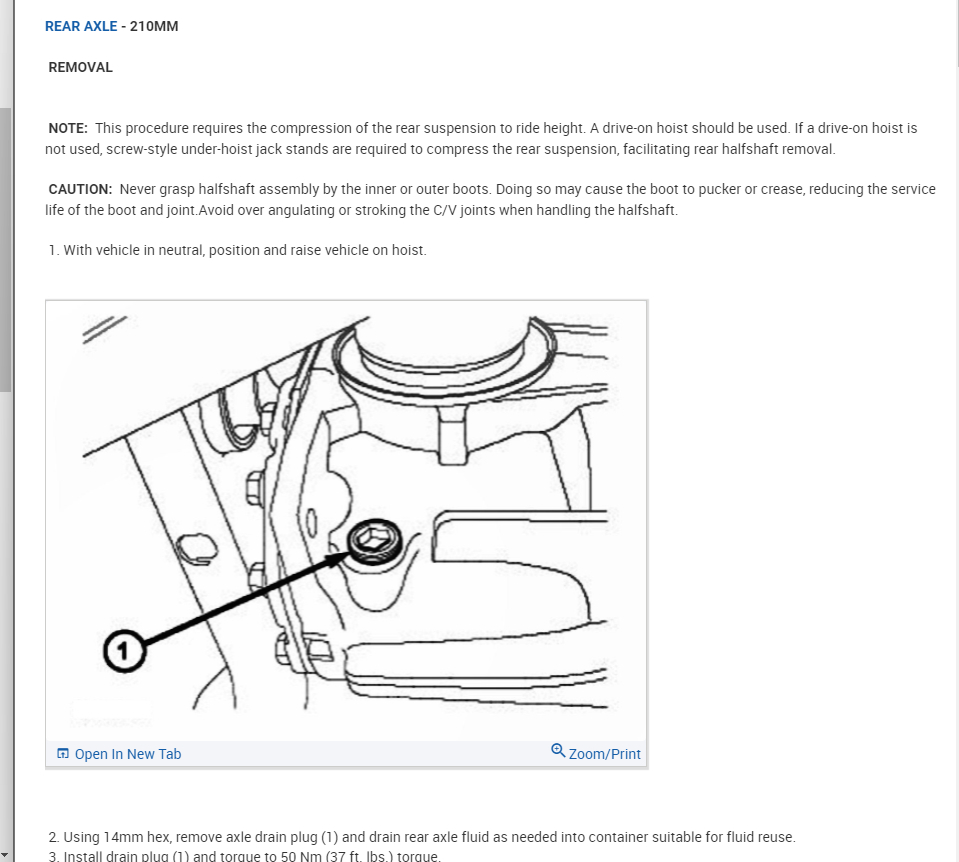Click step 3 about drain plug torque
The height and width of the screenshot is (862, 959).
pyautogui.click(x=244, y=855)
